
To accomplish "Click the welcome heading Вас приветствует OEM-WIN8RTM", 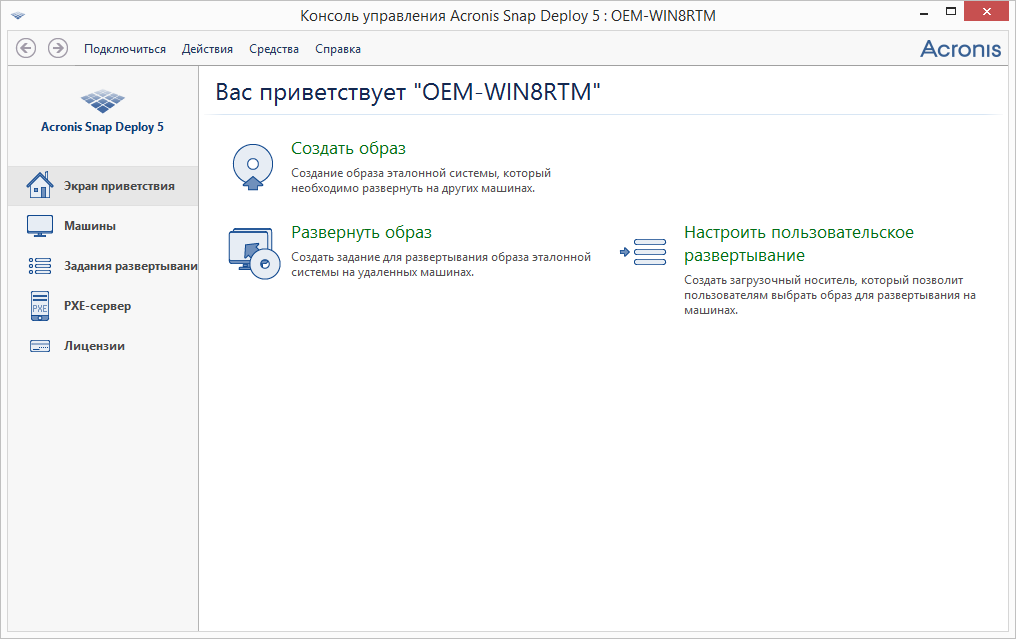I will [x=408, y=92].
